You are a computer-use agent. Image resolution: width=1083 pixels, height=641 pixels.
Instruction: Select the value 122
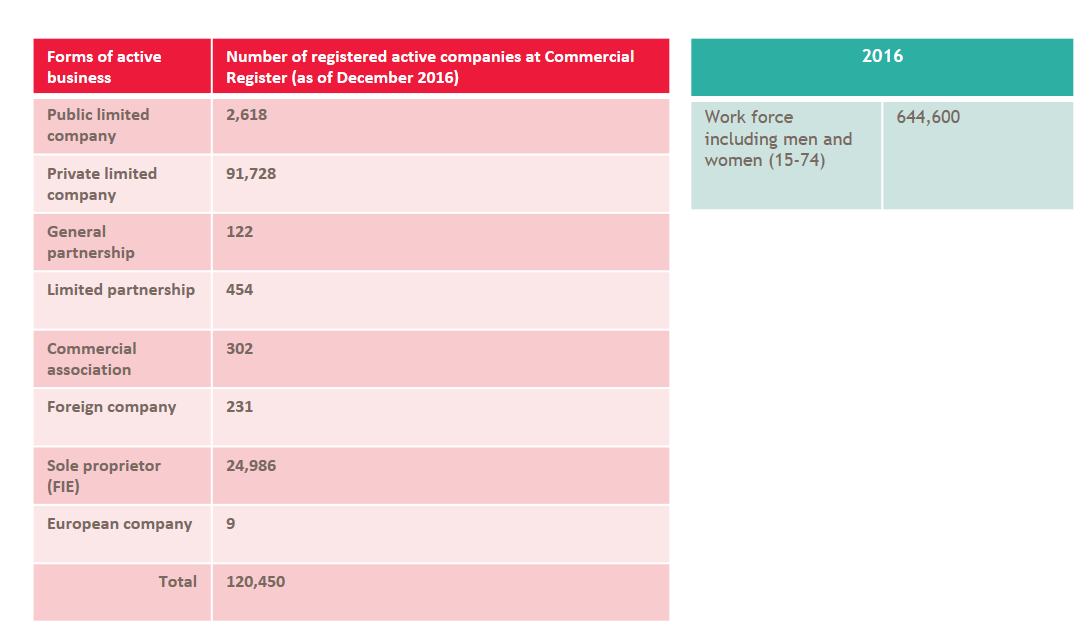click(x=240, y=231)
